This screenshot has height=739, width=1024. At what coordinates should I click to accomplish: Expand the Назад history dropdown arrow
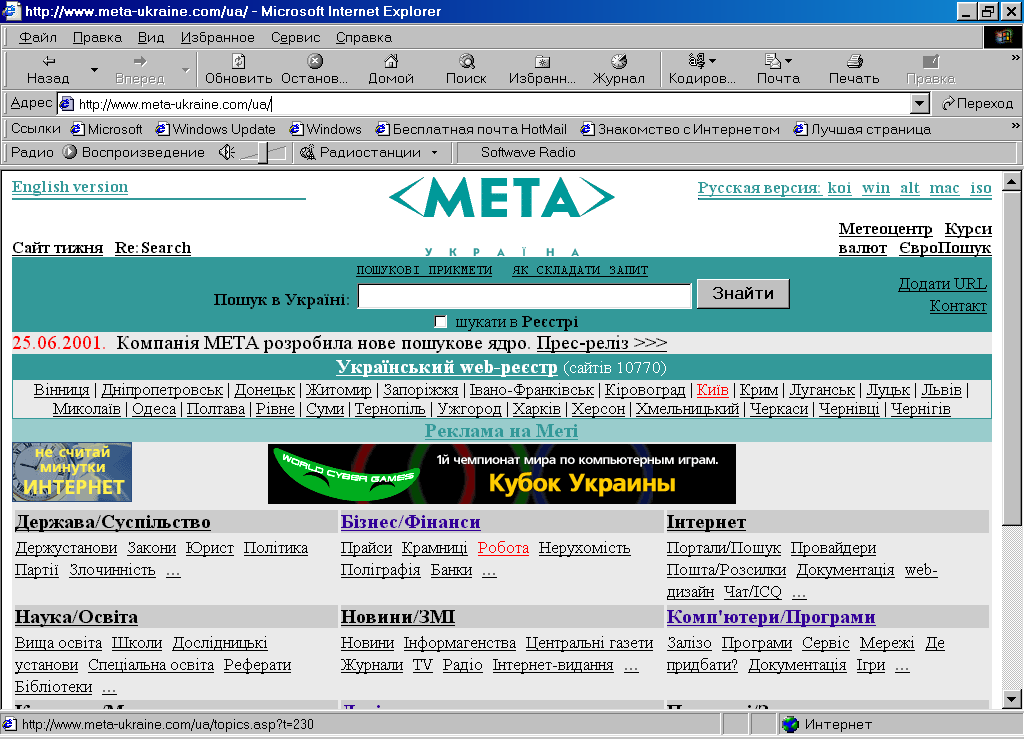click(94, 69)
